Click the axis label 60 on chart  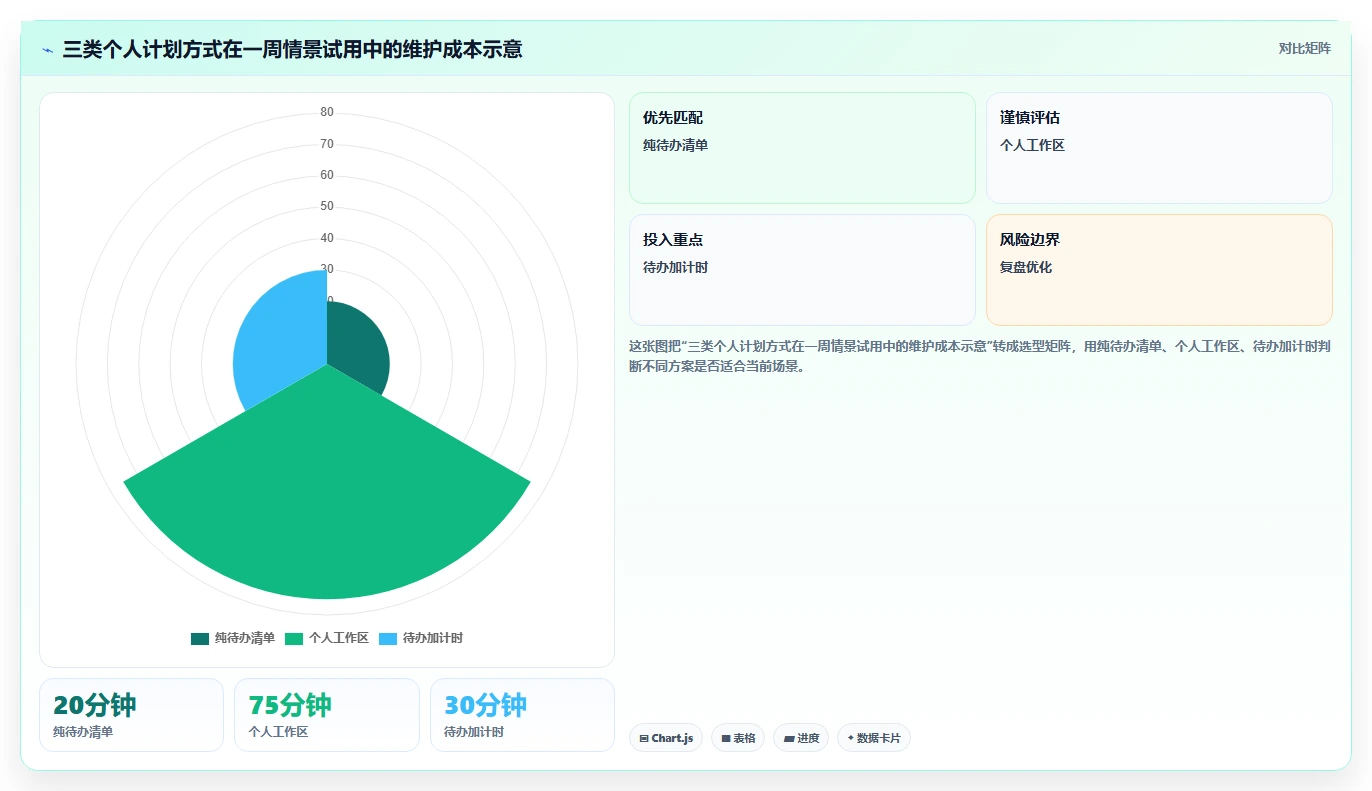327,175
